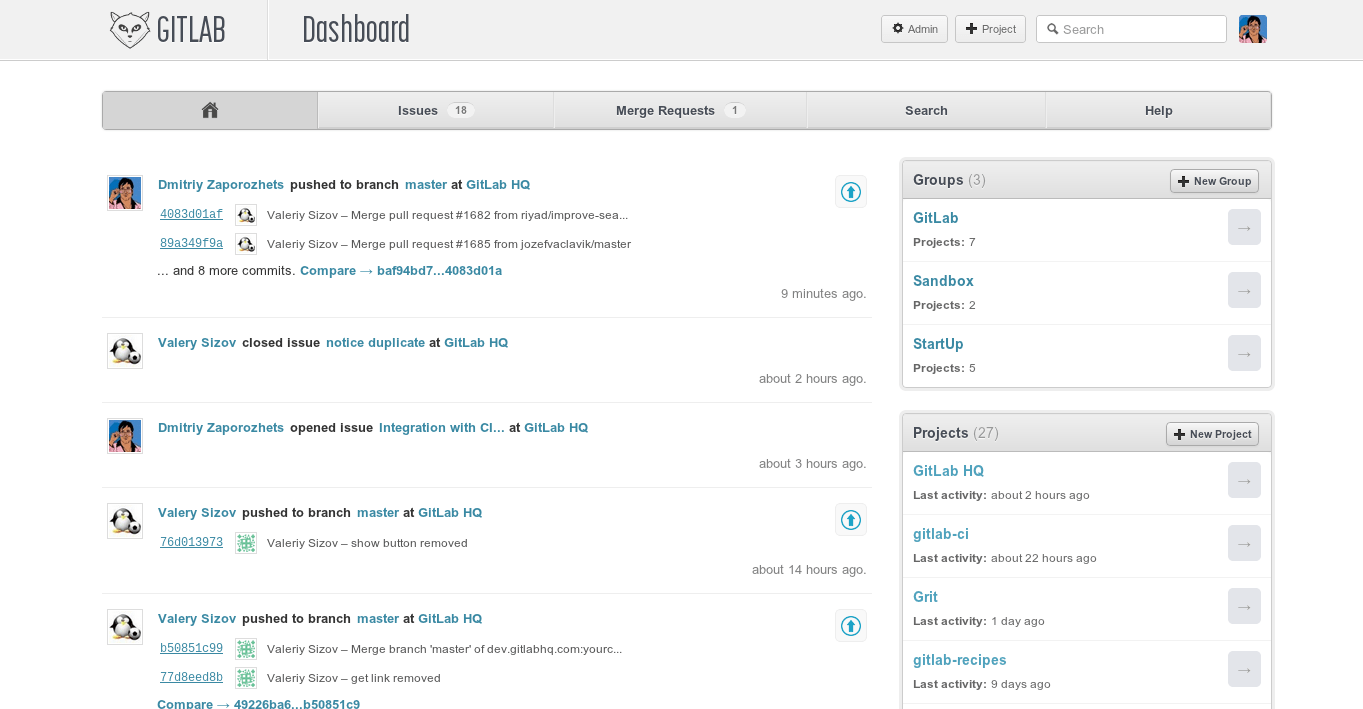Click arrow next to Sandbox group
The image size is (1363, 709).
[x=1244, y=290]
